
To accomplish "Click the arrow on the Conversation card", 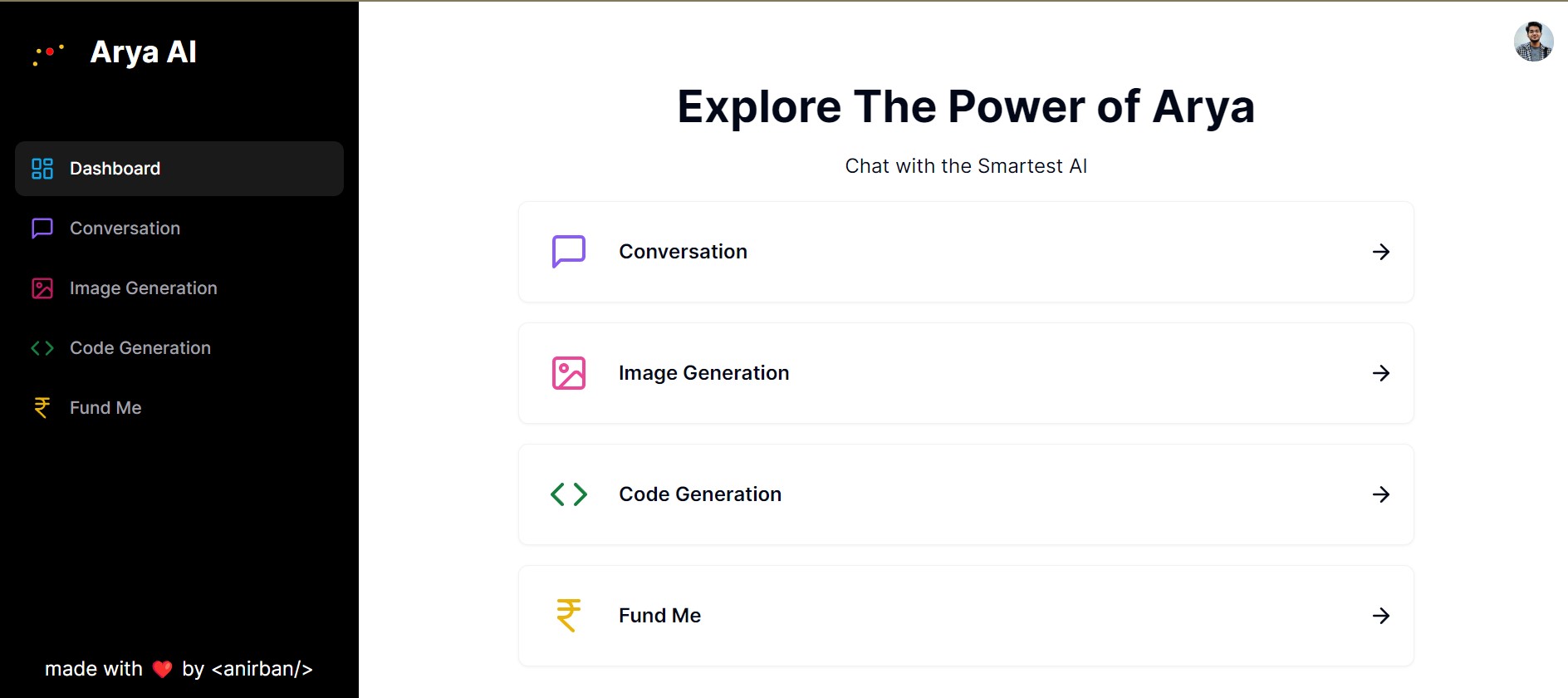I will [x=1381, y=252].
